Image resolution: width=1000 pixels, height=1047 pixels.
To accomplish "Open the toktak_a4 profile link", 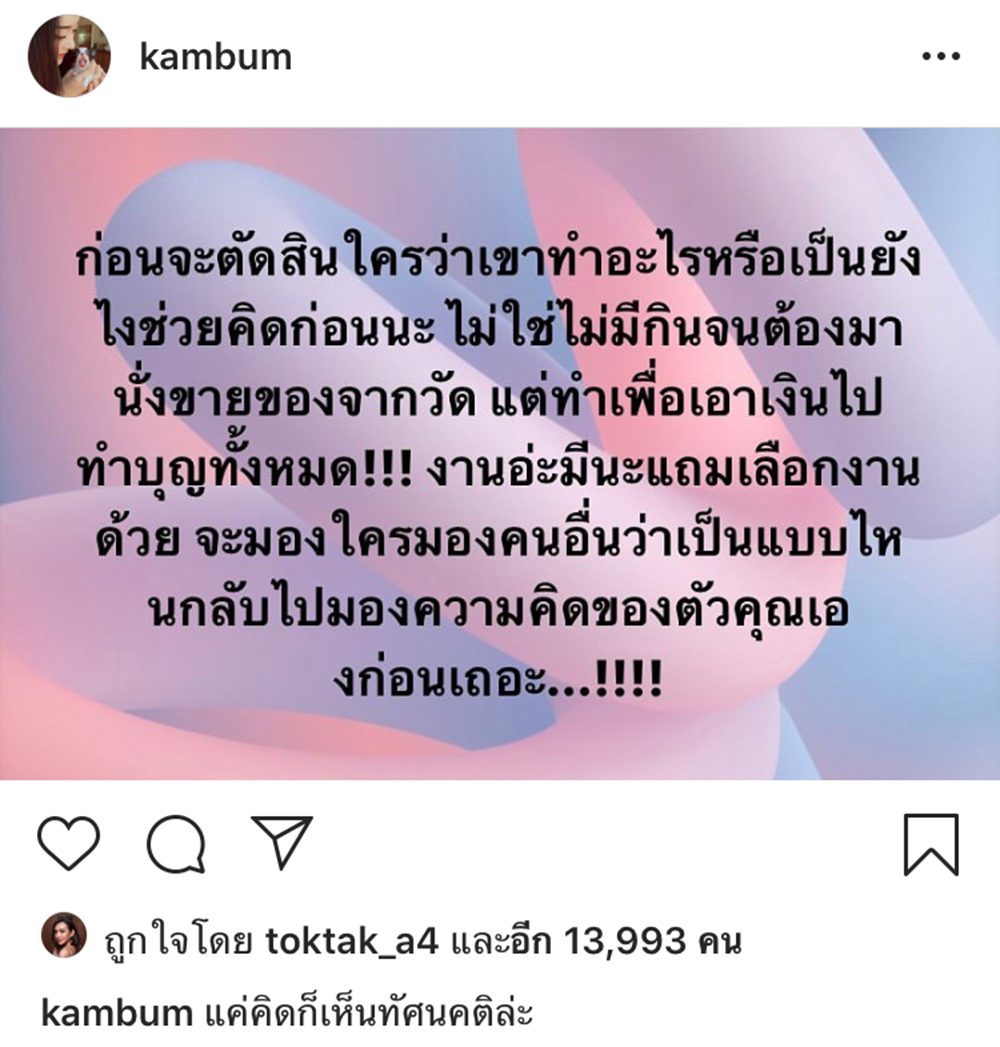I will coord(352,941).
